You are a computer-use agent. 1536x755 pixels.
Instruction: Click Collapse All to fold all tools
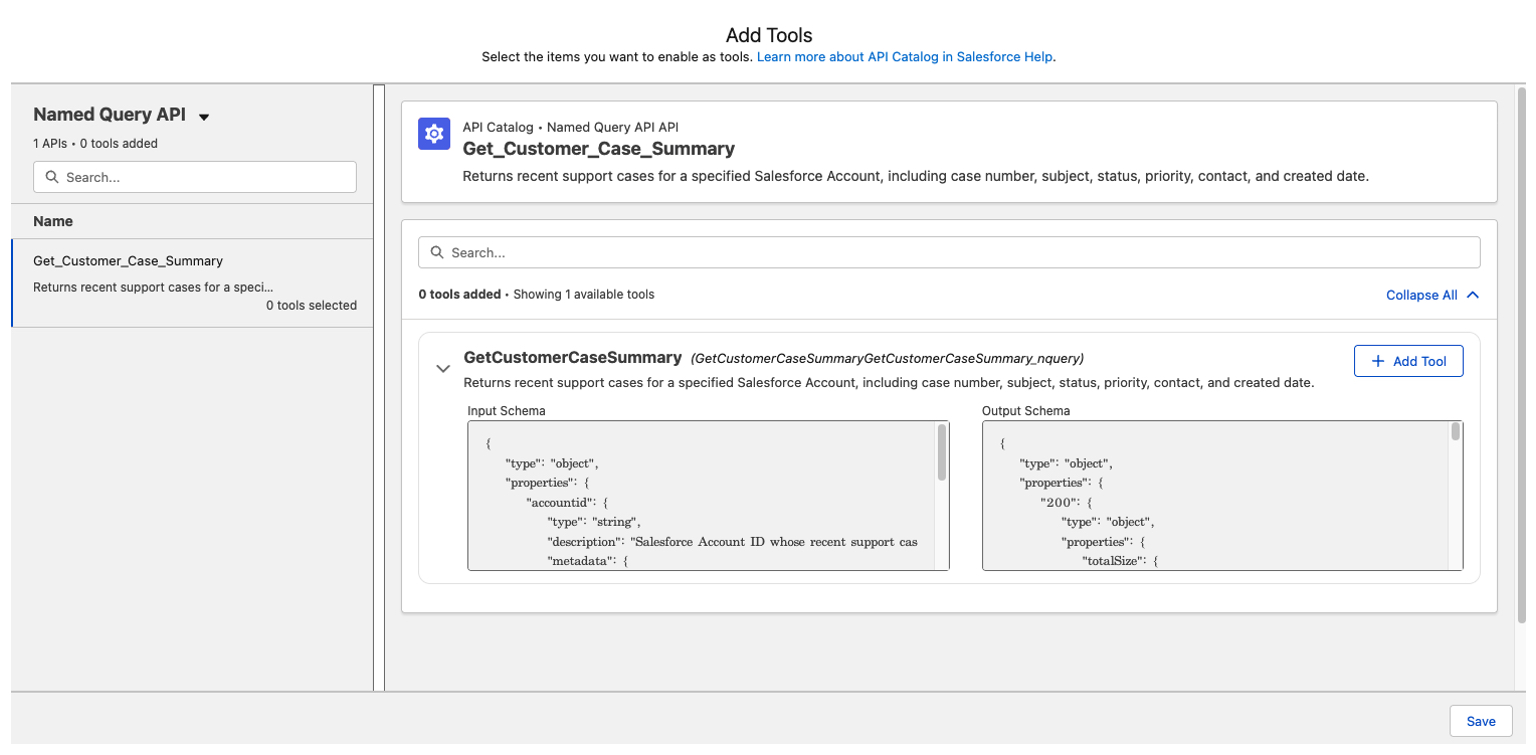click(x=1432, y=295)
